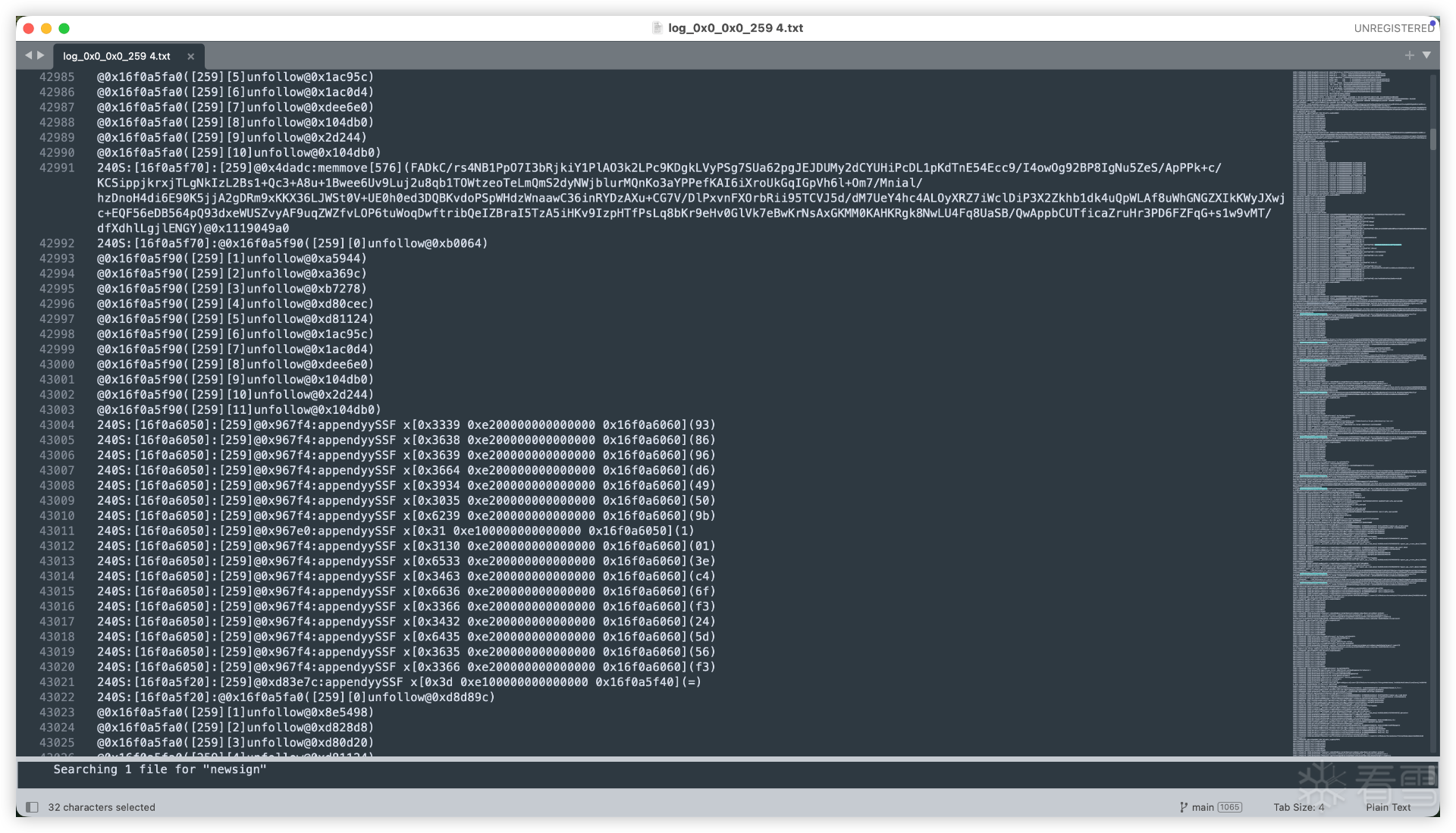The height and width of the screenshot is (833, 1456).
Task: Toggle the side bar icon in status bar
Action: pyautogui.click(x=32, y=807)
